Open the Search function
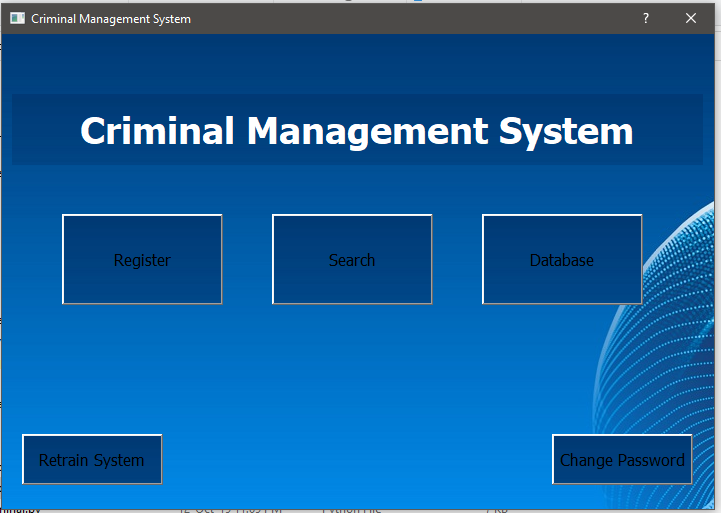 coord(352,259)
